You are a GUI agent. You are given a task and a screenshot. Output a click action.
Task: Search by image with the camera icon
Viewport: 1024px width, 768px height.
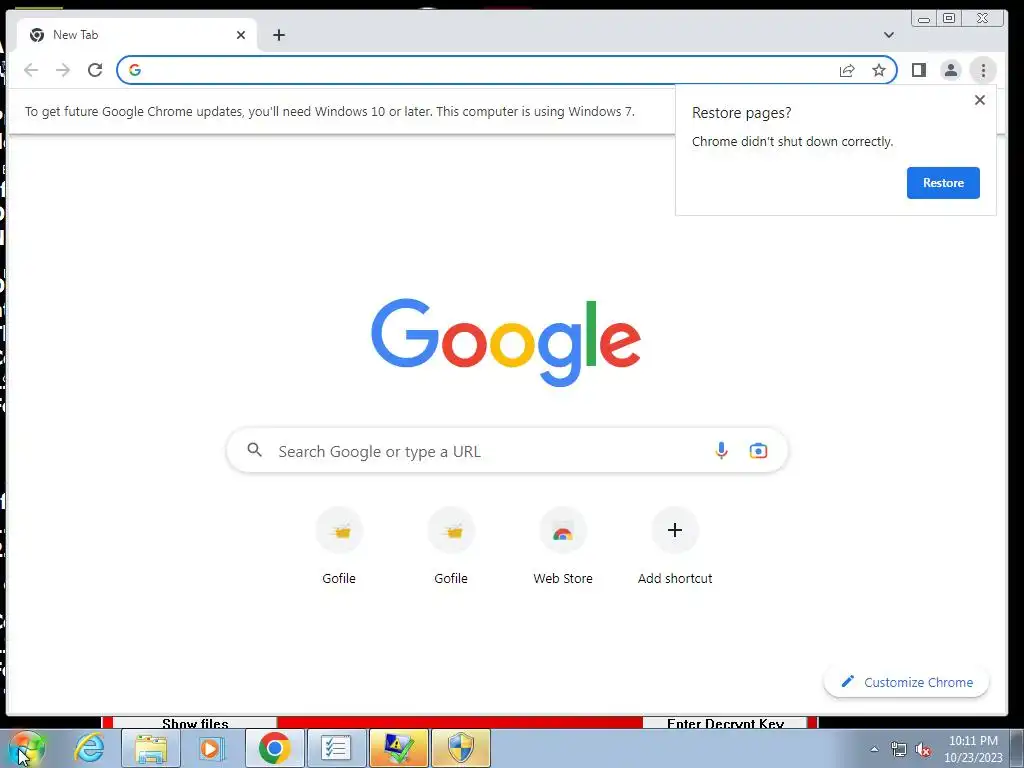tap(758, 451)
